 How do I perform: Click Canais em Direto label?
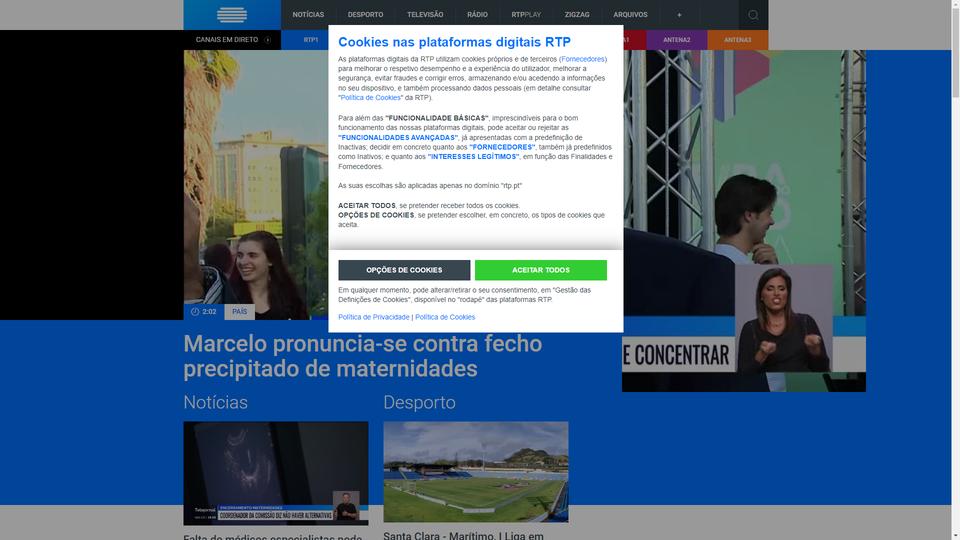coord(227,40)
